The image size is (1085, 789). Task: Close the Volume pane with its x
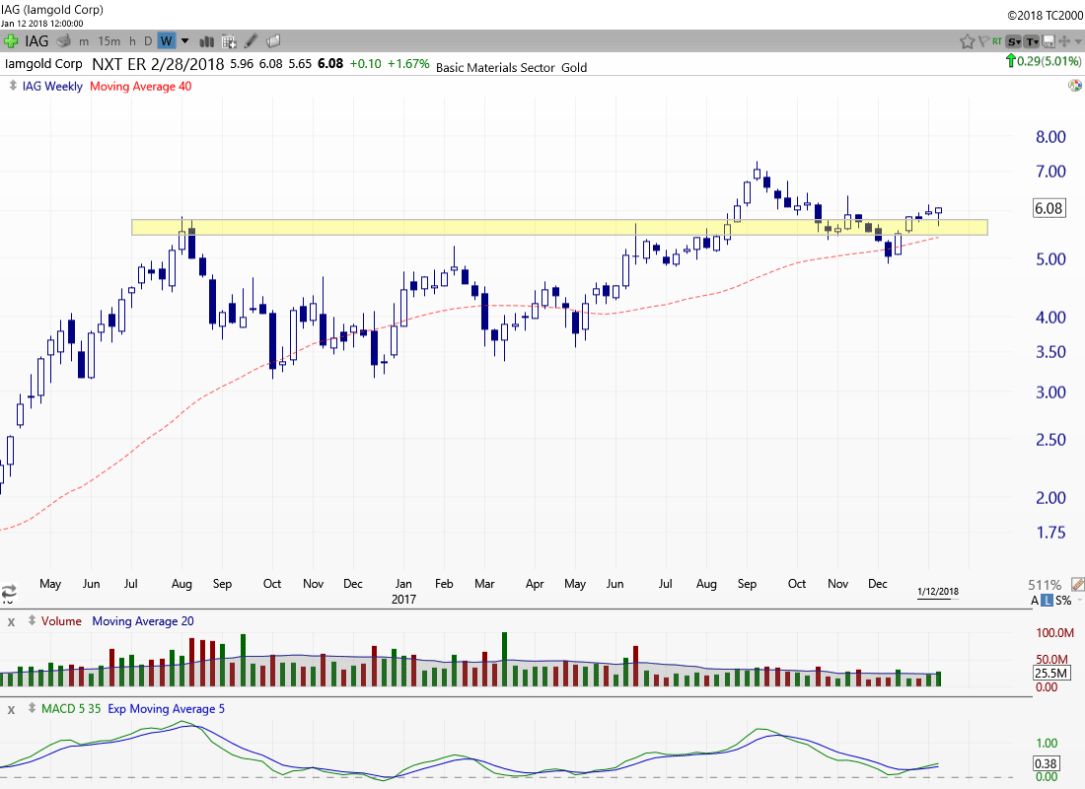point(11,622)
